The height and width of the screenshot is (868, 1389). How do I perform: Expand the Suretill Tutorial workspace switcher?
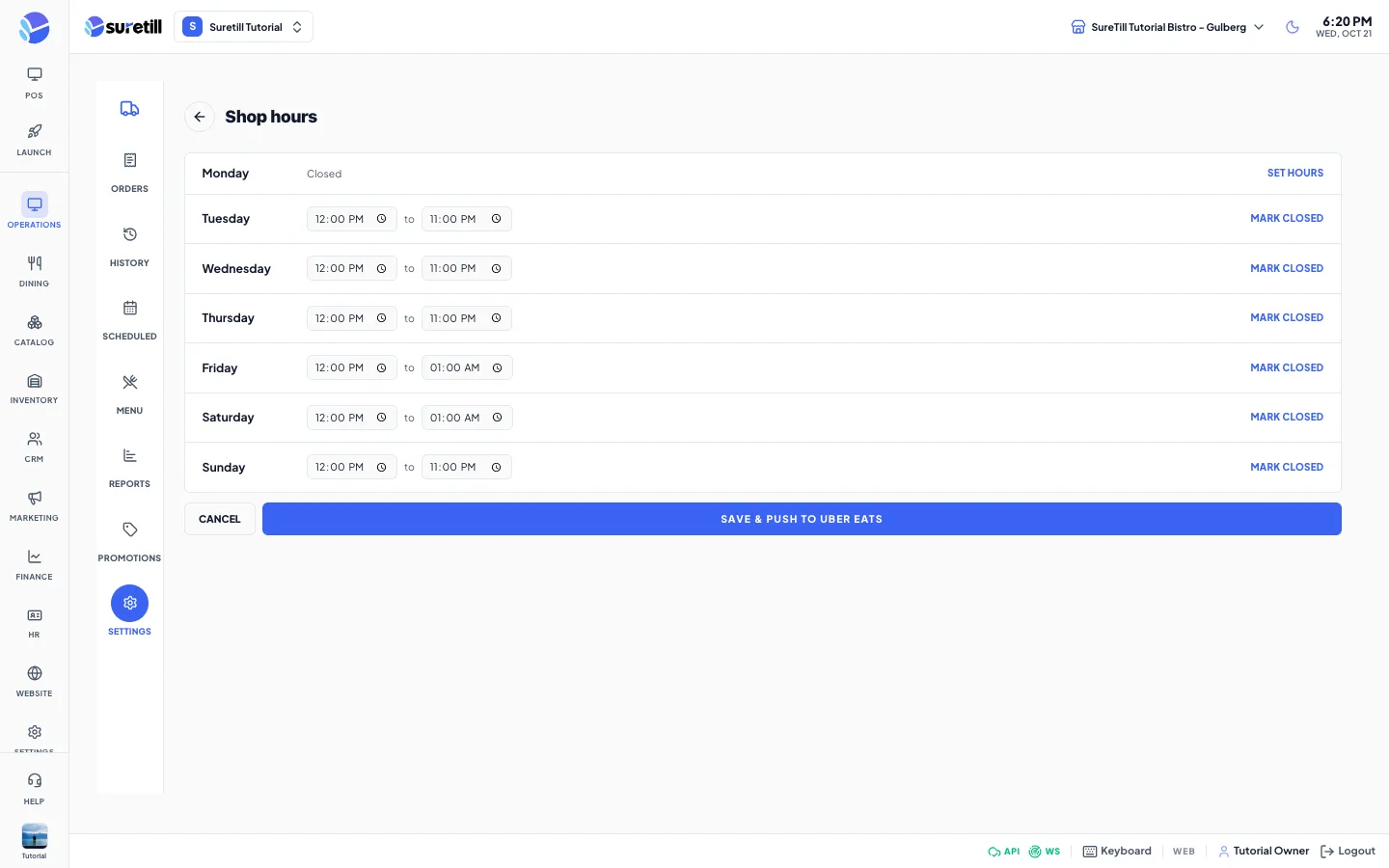coord(243,27)
